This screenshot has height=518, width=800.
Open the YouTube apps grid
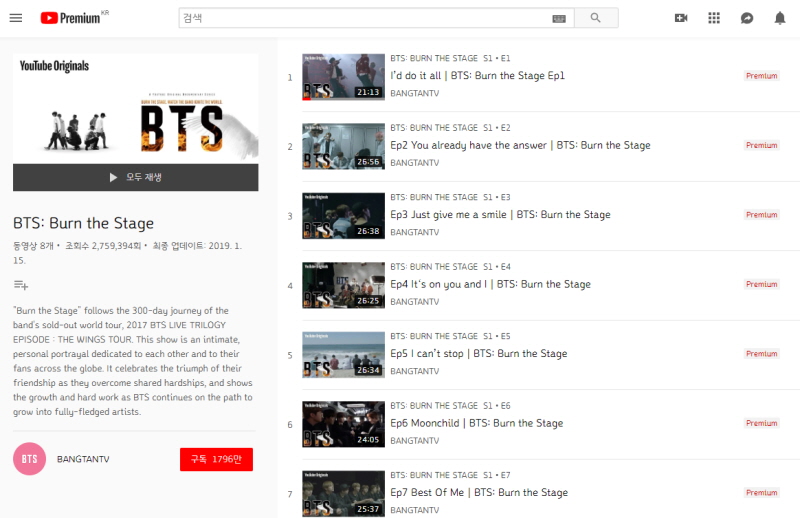click(x=714, y=18)
